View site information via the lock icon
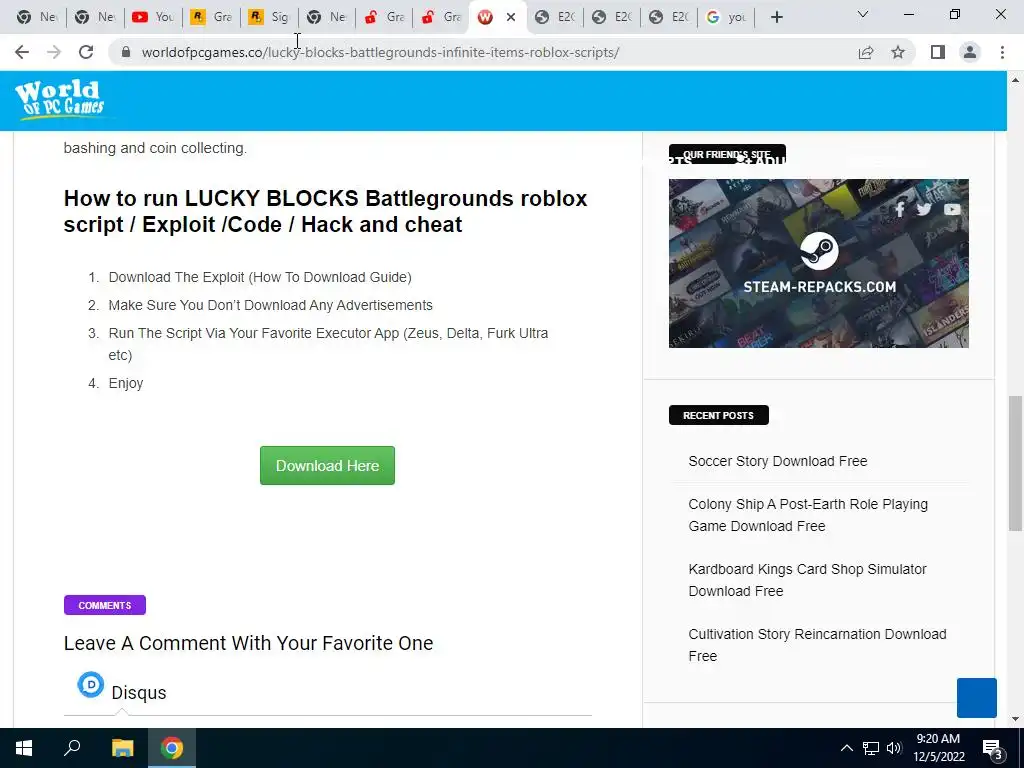The image size is (1024, 768). 126,52
